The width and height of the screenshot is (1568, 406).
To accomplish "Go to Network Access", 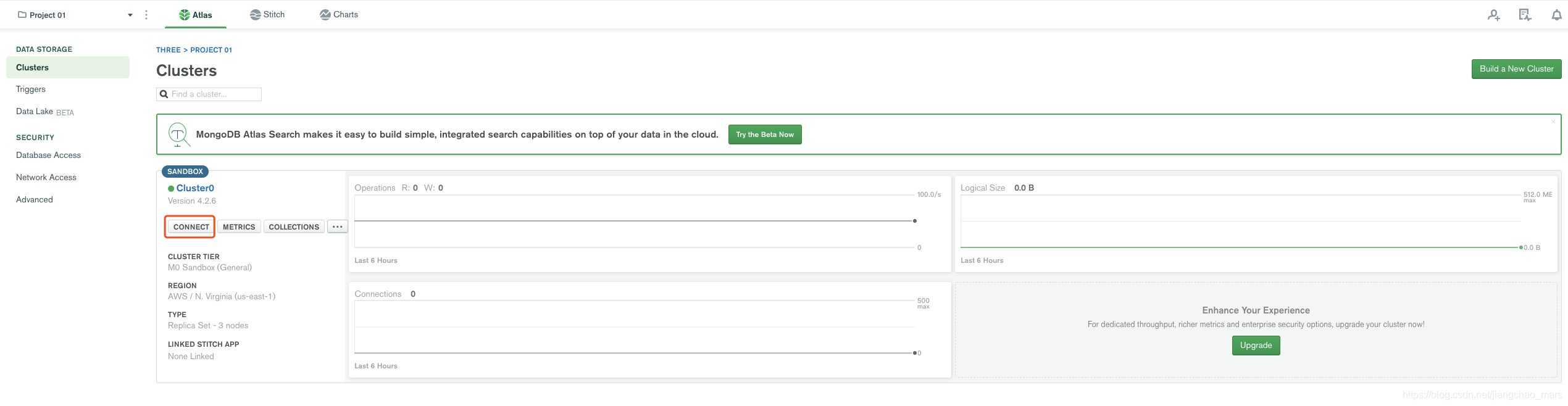I will tap(46, 177).
